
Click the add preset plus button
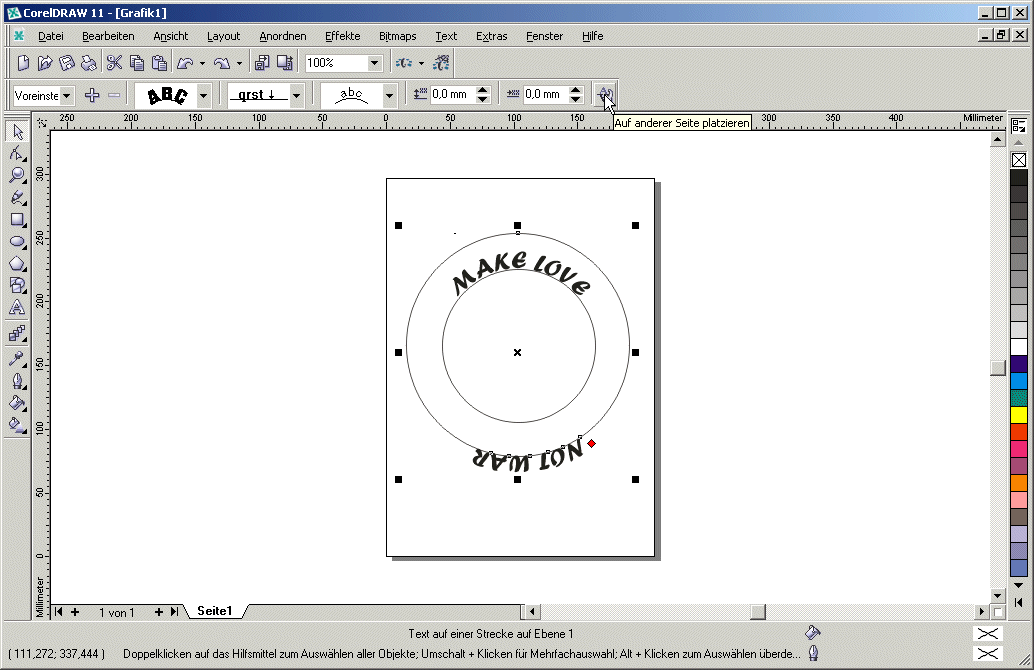point(92,95)
